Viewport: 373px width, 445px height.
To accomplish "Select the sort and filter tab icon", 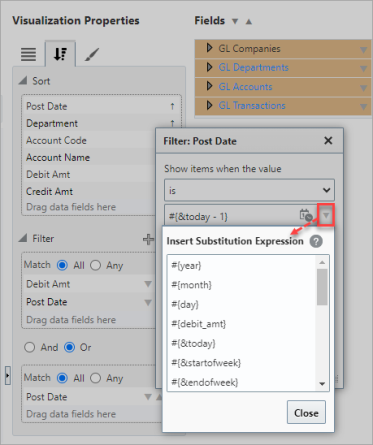I will [60, 54].
